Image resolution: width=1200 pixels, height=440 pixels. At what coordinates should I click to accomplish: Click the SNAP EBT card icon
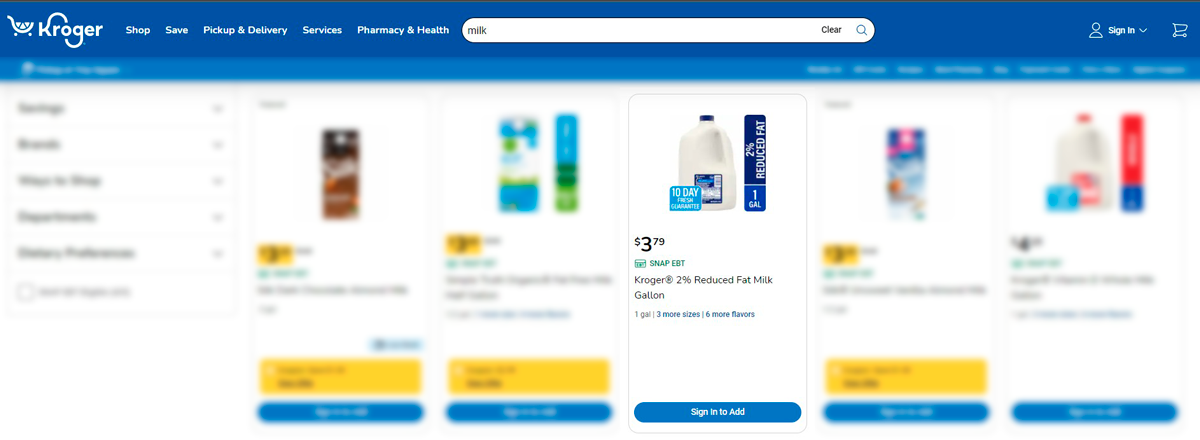pos(641,263)
